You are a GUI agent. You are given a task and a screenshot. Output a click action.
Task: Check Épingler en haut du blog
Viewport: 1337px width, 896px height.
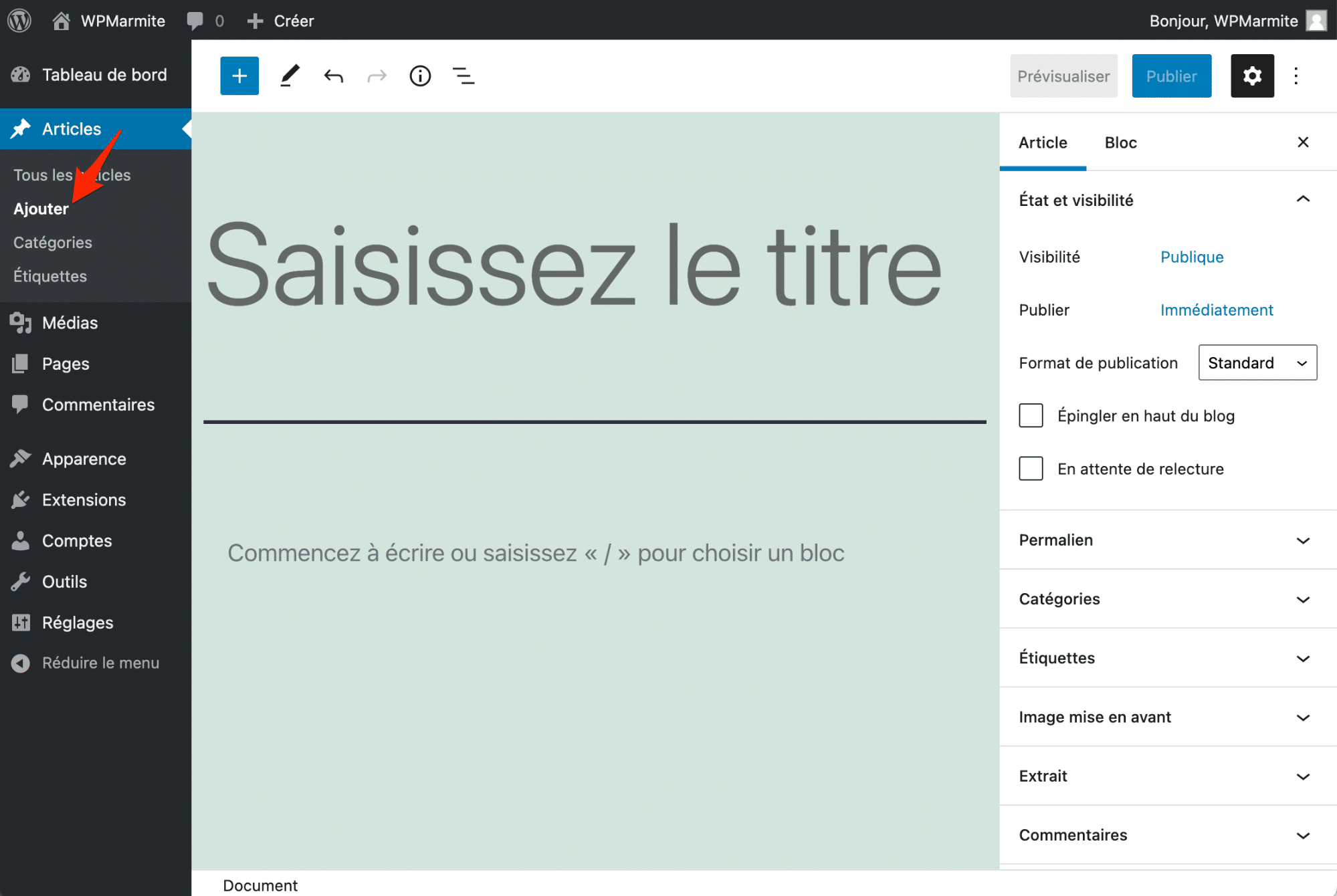pos(1031,415)
